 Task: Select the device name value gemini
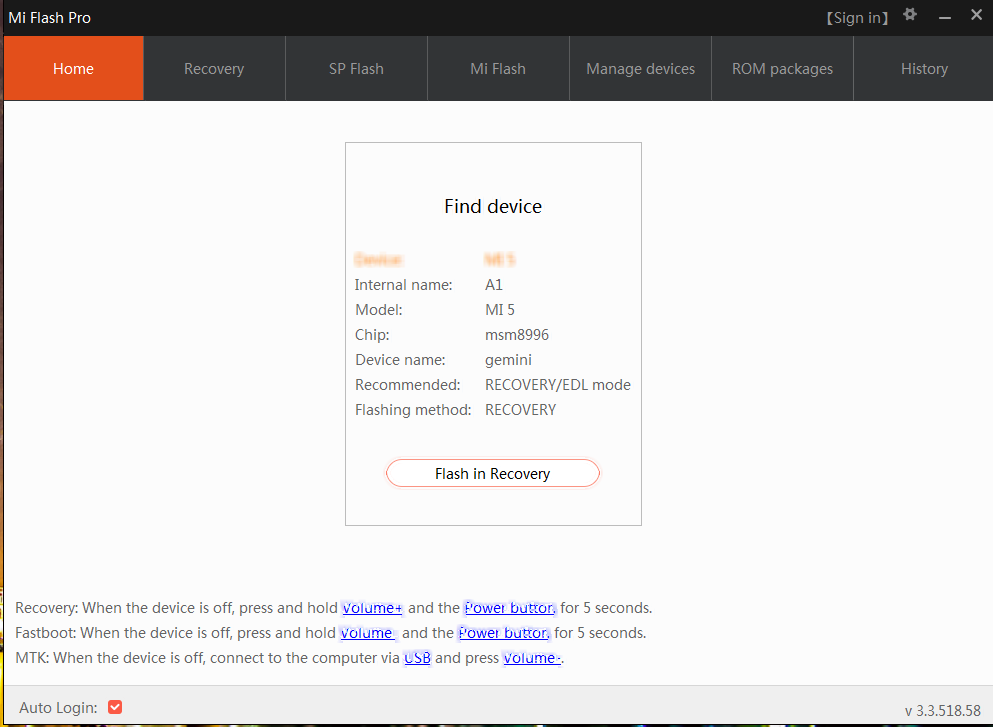[508, 360]
